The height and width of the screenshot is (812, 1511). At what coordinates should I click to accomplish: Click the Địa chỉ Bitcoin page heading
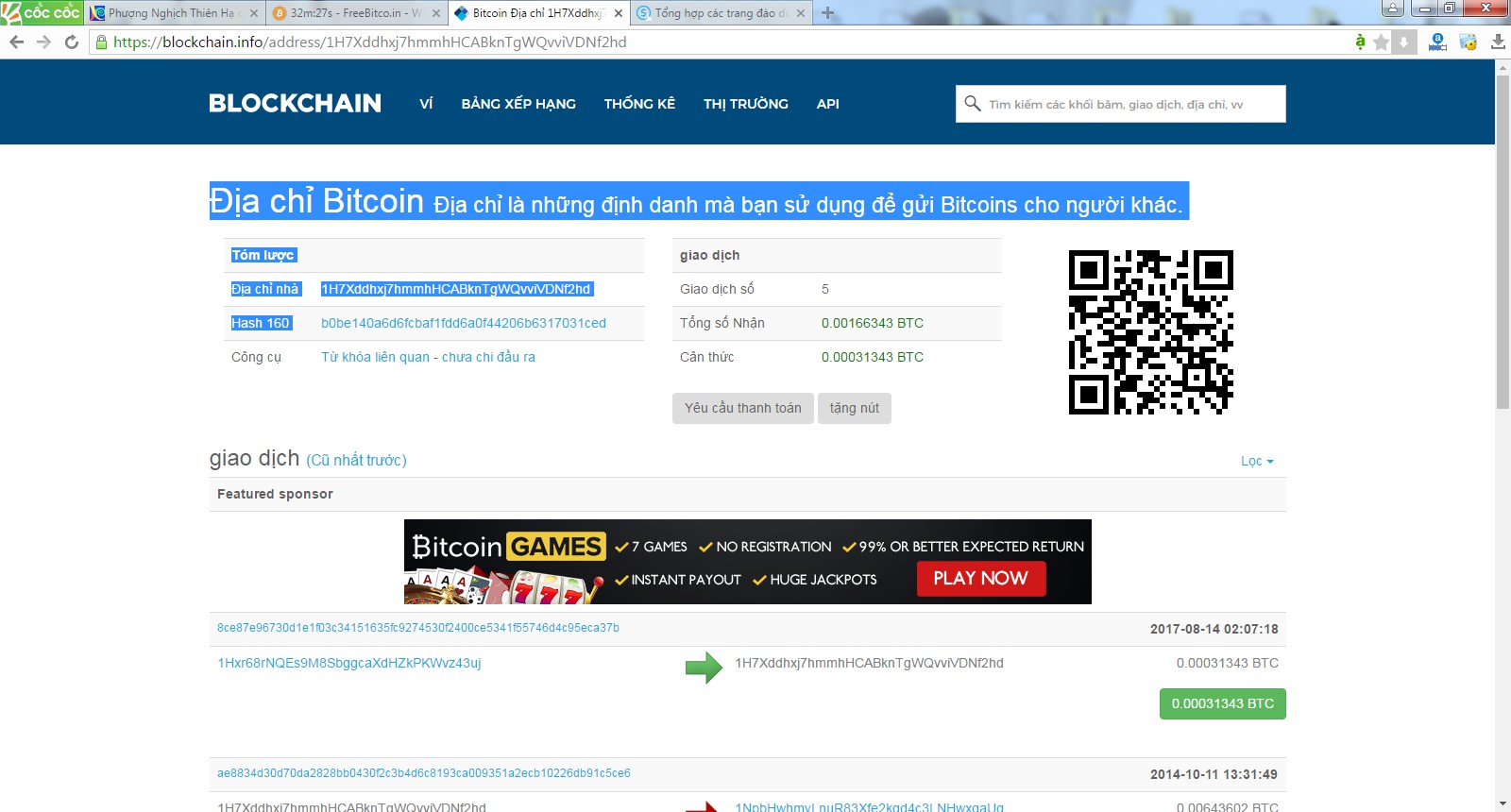316,201
